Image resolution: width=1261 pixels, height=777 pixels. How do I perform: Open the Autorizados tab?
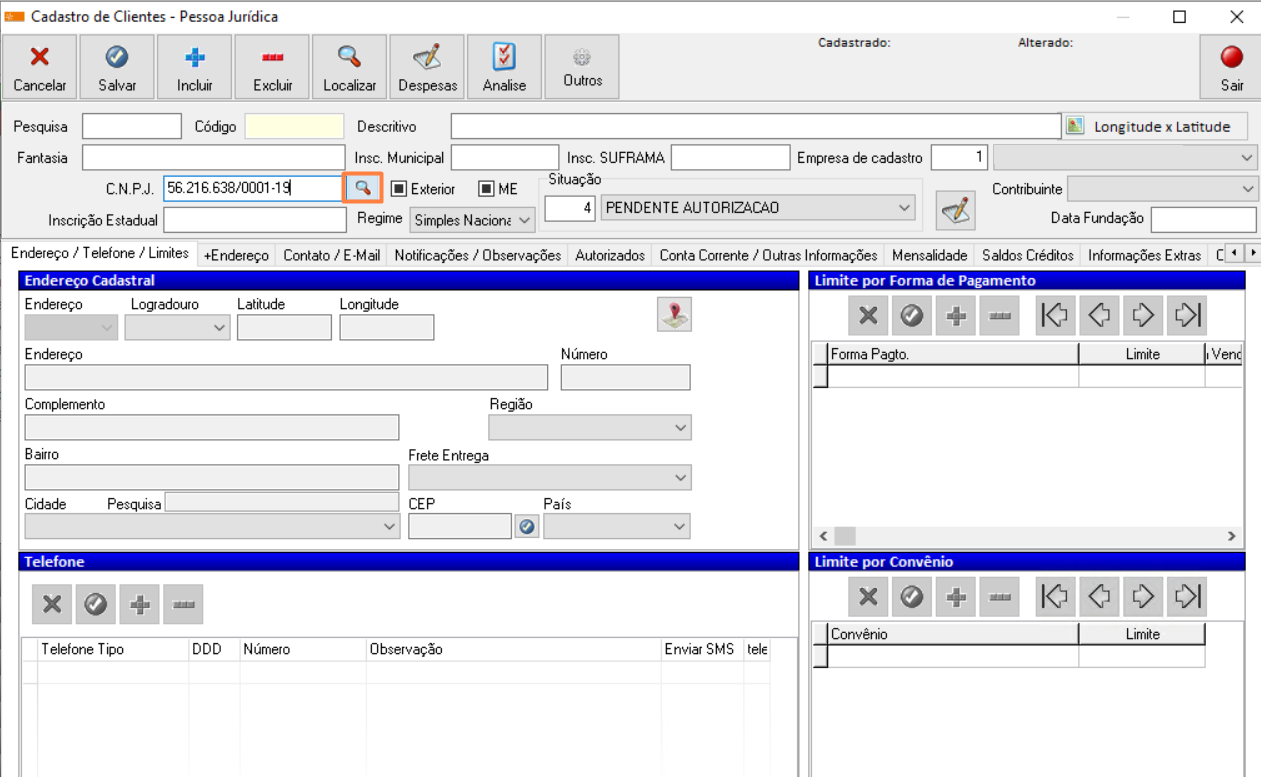[610, 256]
